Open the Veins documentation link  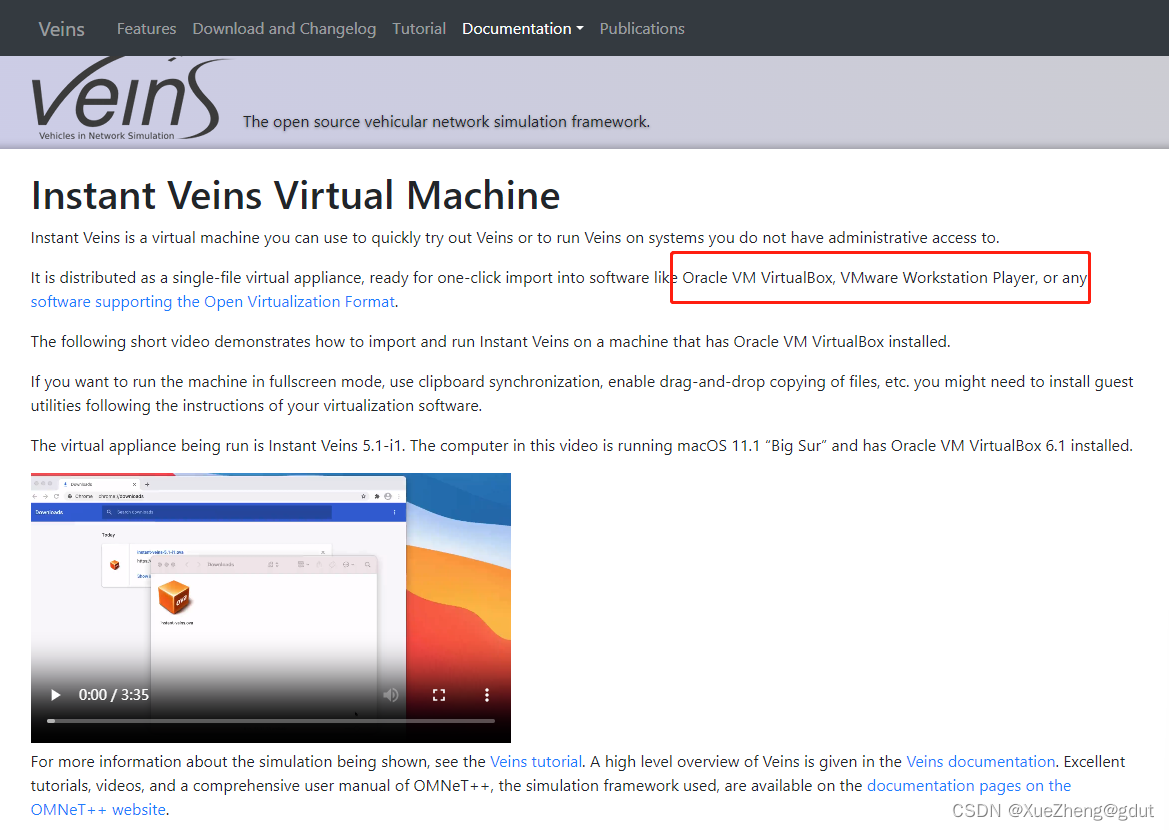[980, 761]
